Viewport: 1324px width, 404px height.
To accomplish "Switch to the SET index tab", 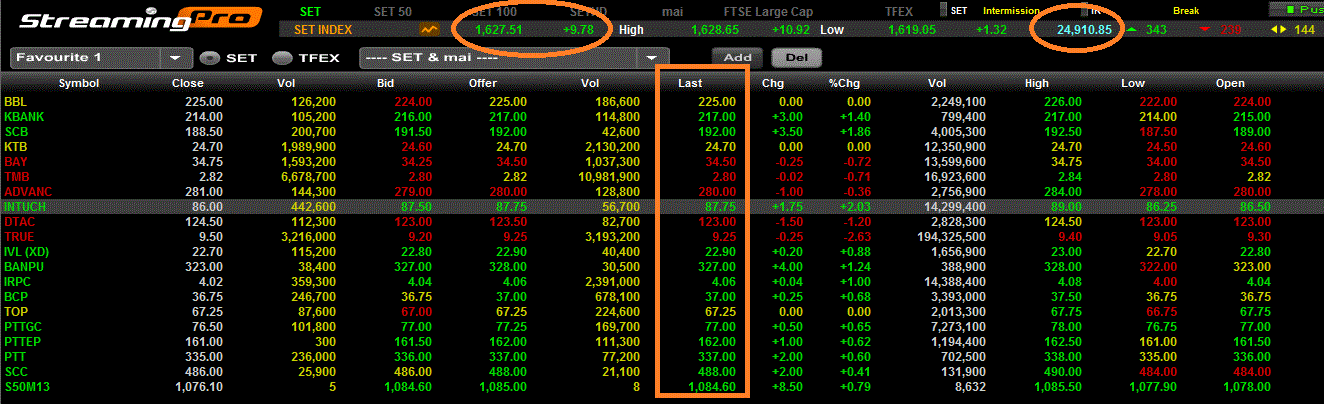I will (310, 11).
